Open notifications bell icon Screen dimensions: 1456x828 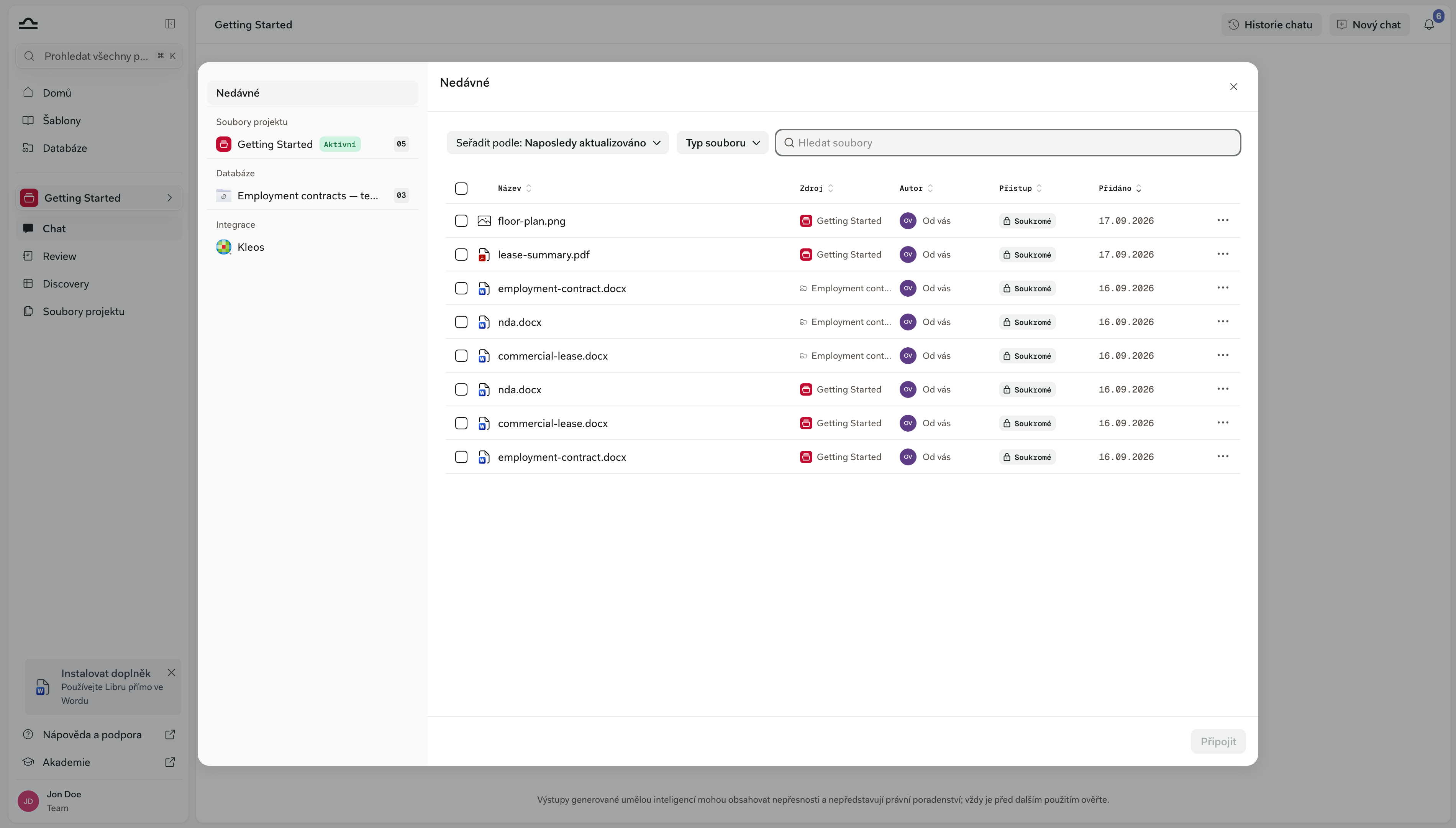coord(1429,25)
